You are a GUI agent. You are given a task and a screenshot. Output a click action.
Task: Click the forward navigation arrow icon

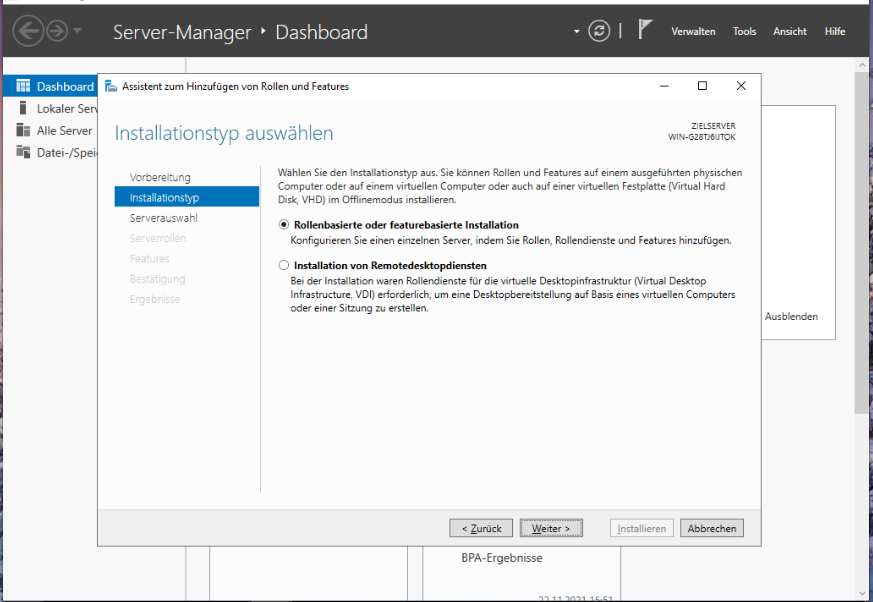[58, 31]
